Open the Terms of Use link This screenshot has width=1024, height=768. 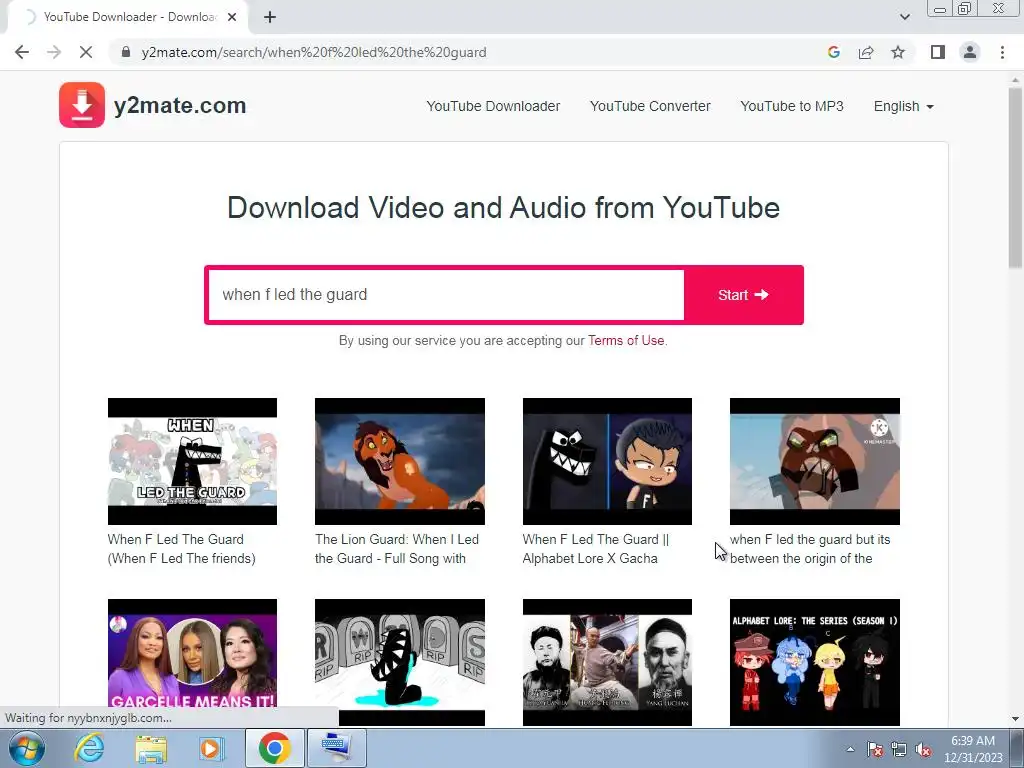(x=626, y=340)
